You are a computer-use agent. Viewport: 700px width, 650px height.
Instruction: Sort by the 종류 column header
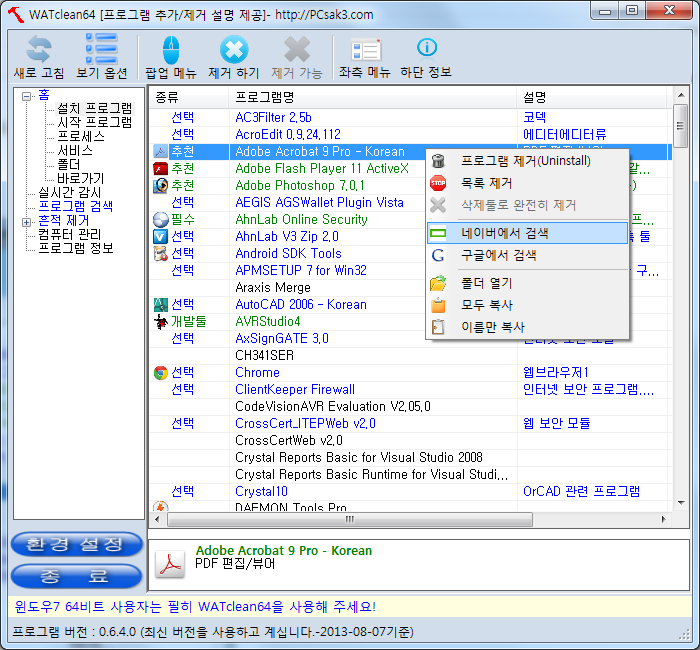click(188, 97)
